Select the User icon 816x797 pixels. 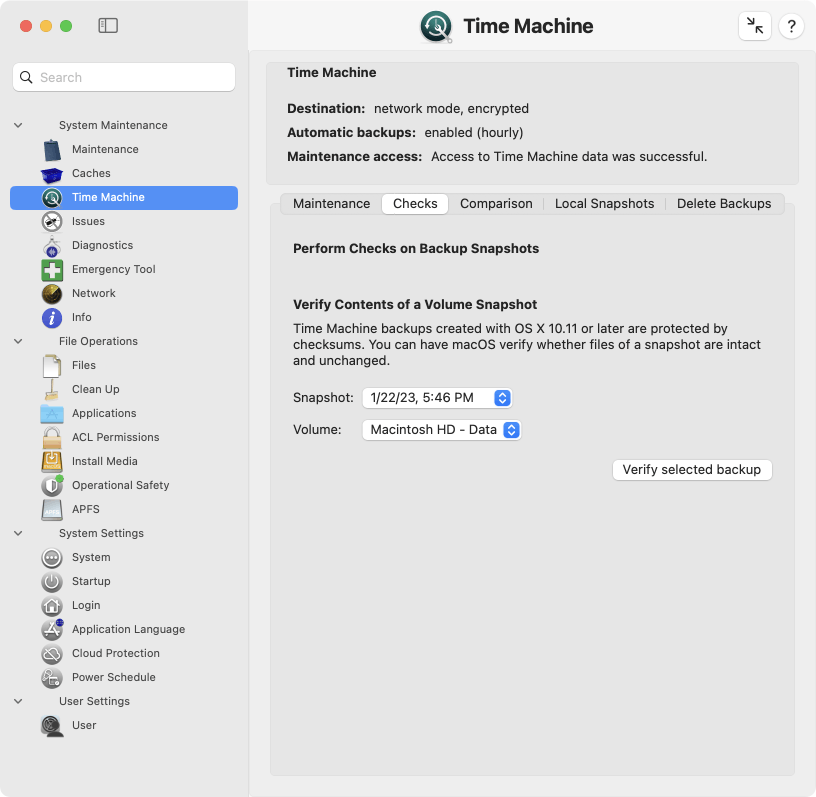52,726
